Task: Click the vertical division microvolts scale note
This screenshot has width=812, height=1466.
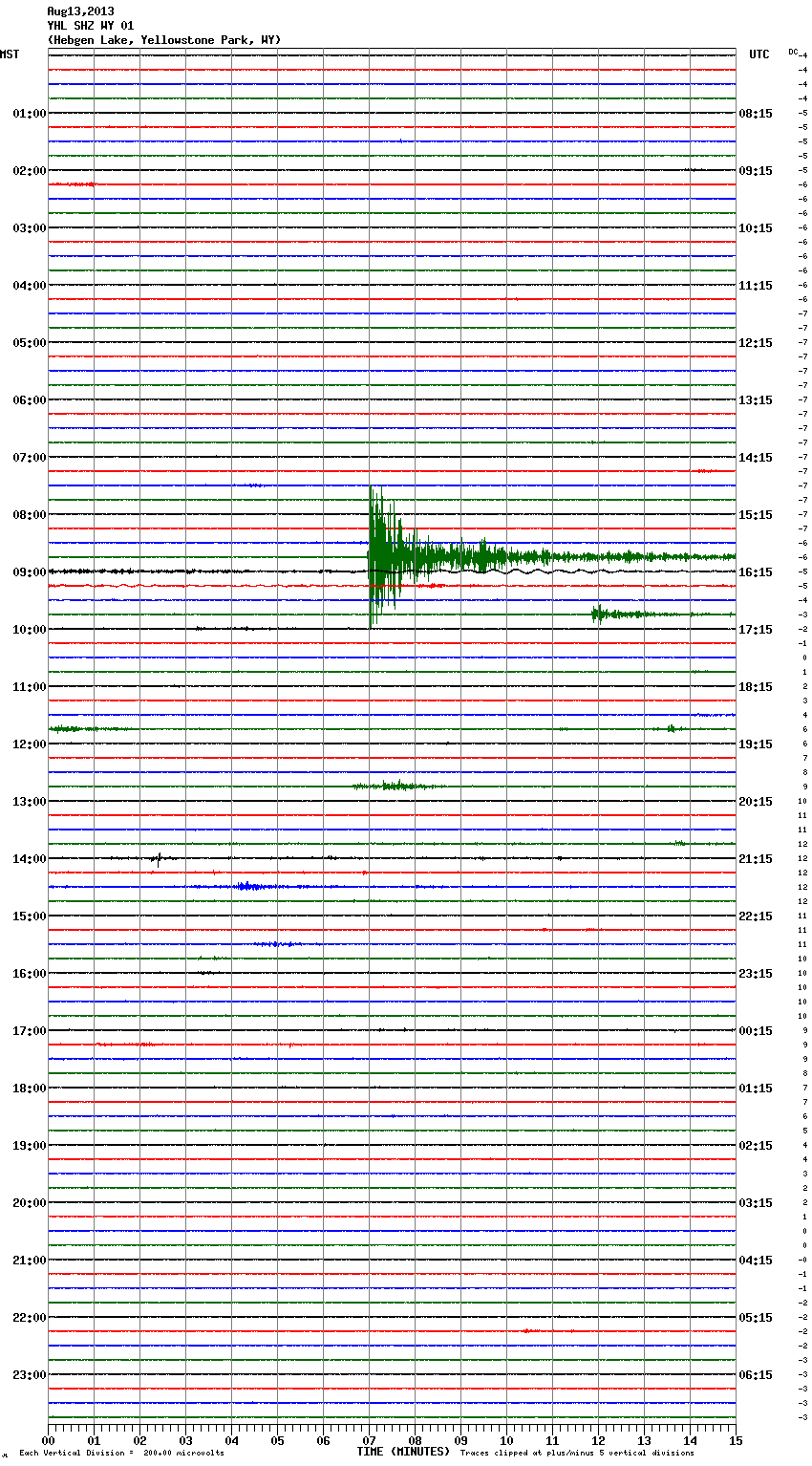Action: tap(121, 1453)
